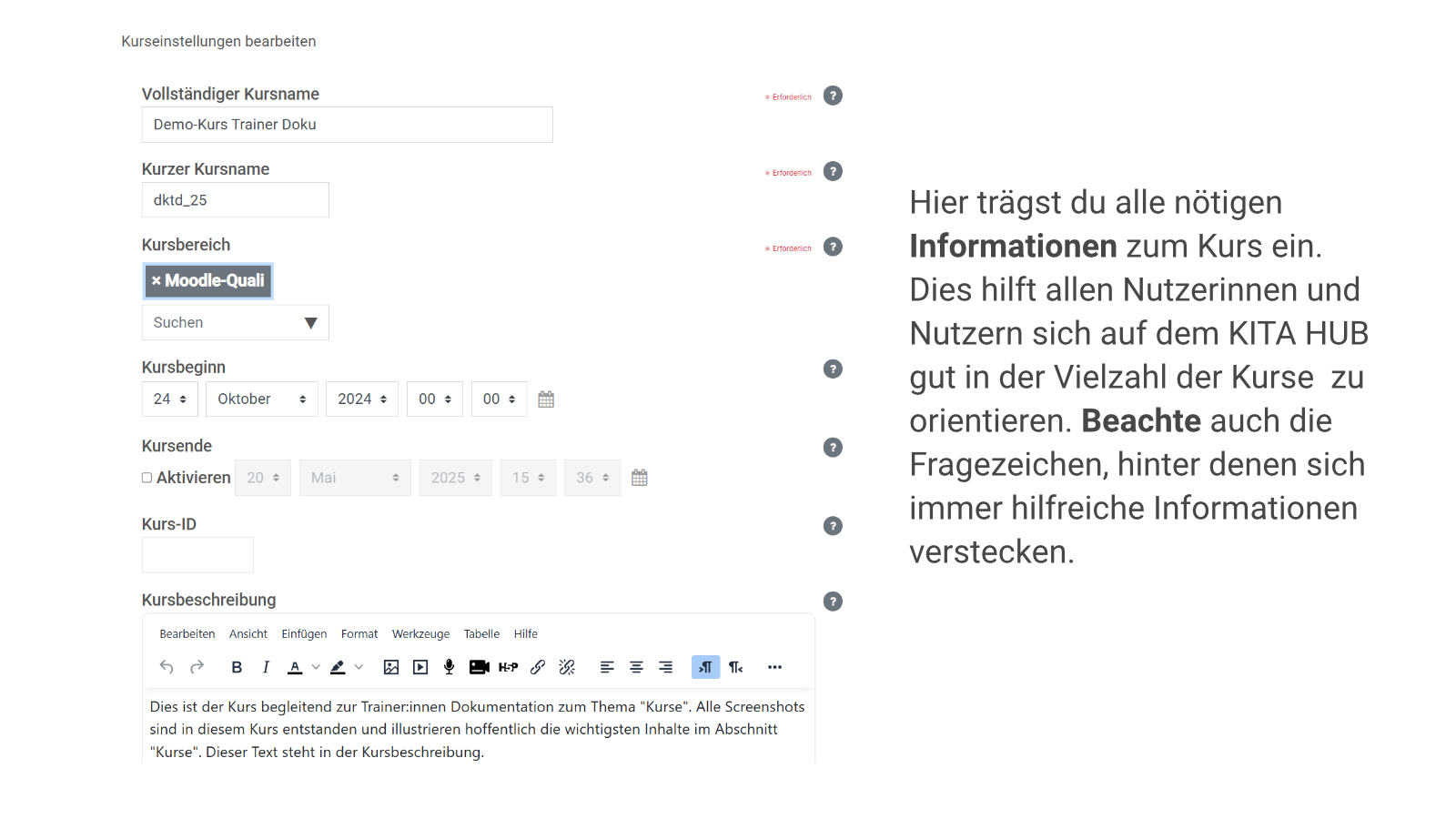Open help icon for Kursbeginn
The image size is (1456, 819).
coord(833,369)
